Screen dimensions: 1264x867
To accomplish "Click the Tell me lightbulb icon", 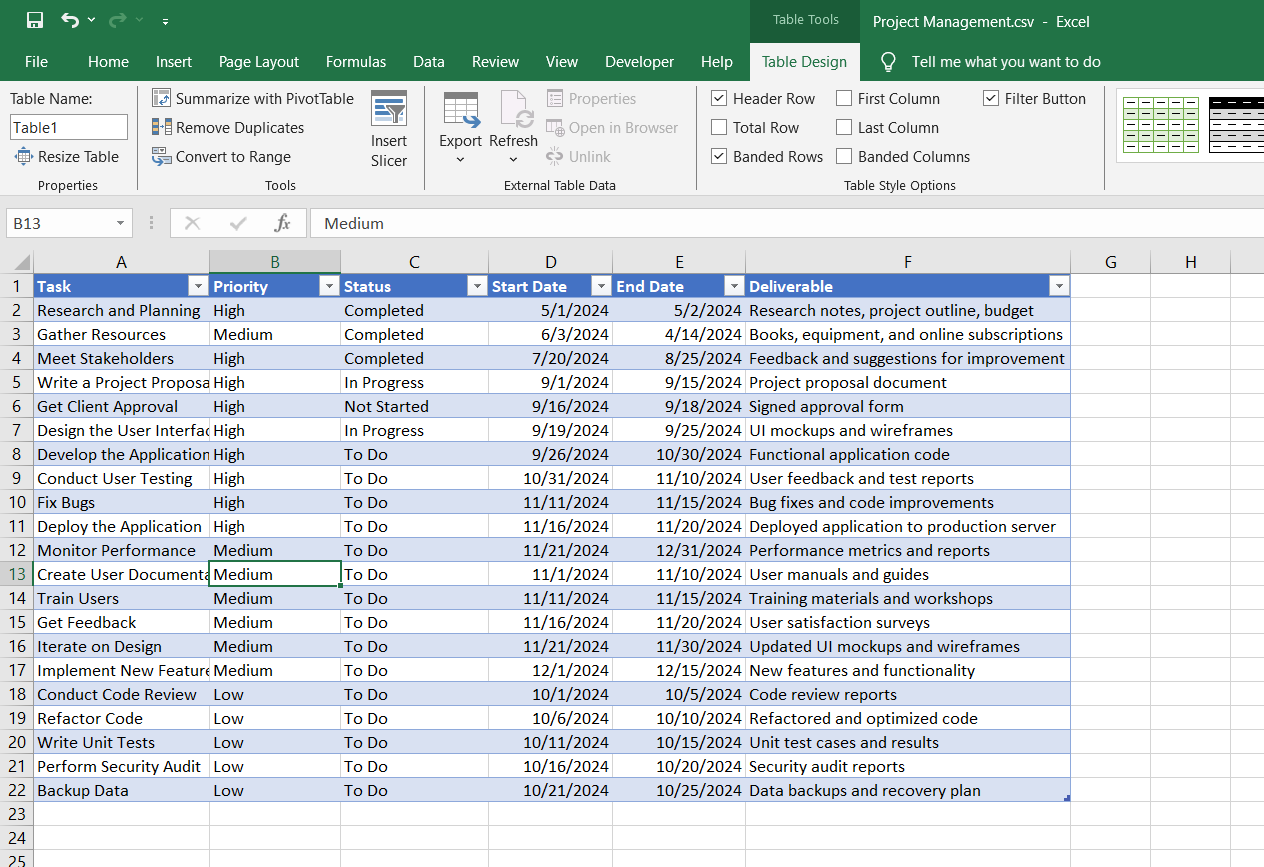I will tap(888, 61).
